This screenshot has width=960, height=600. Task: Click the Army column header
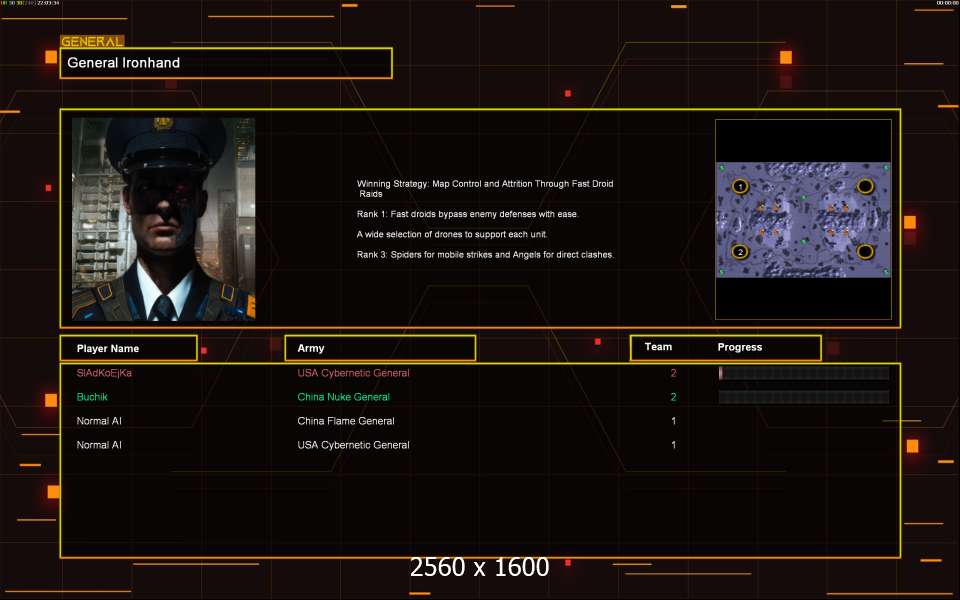pos(380,348)
